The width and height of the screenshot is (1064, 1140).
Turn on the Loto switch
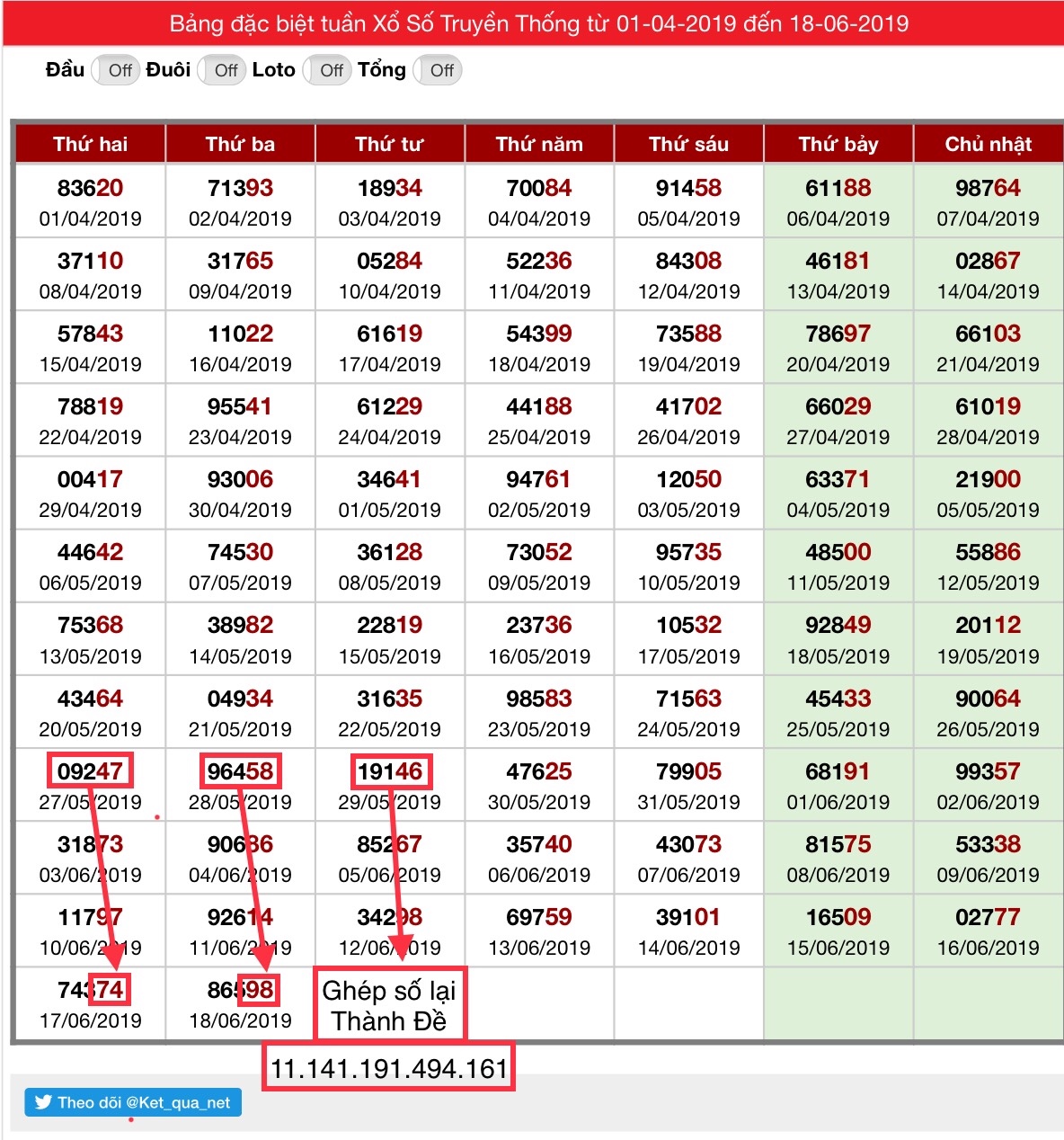click(325, 70)
